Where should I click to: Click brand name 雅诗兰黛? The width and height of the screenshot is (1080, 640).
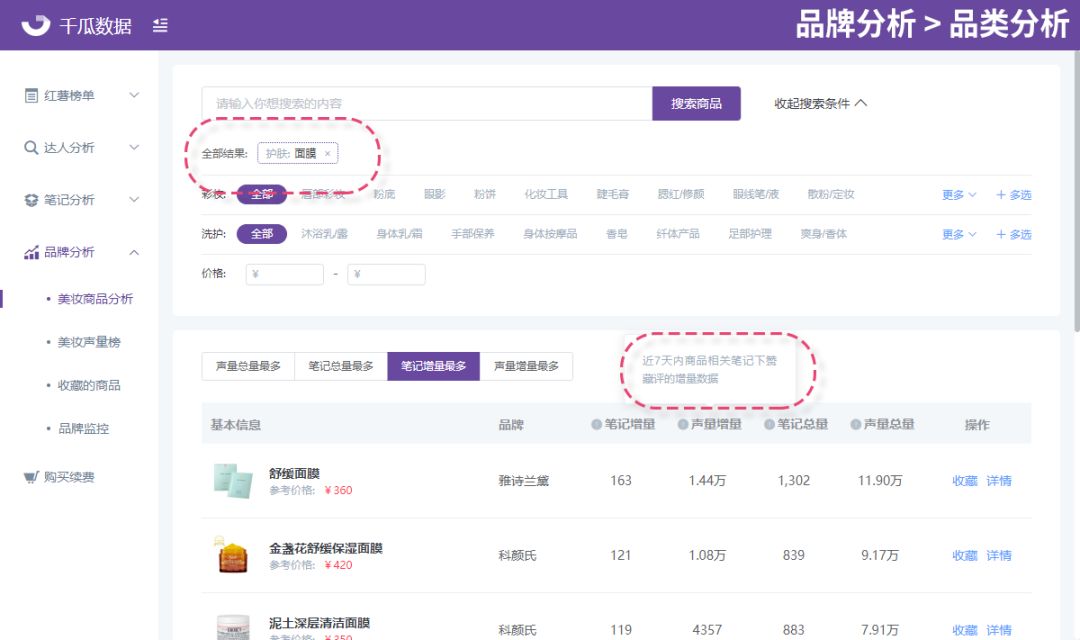point(523,481)
